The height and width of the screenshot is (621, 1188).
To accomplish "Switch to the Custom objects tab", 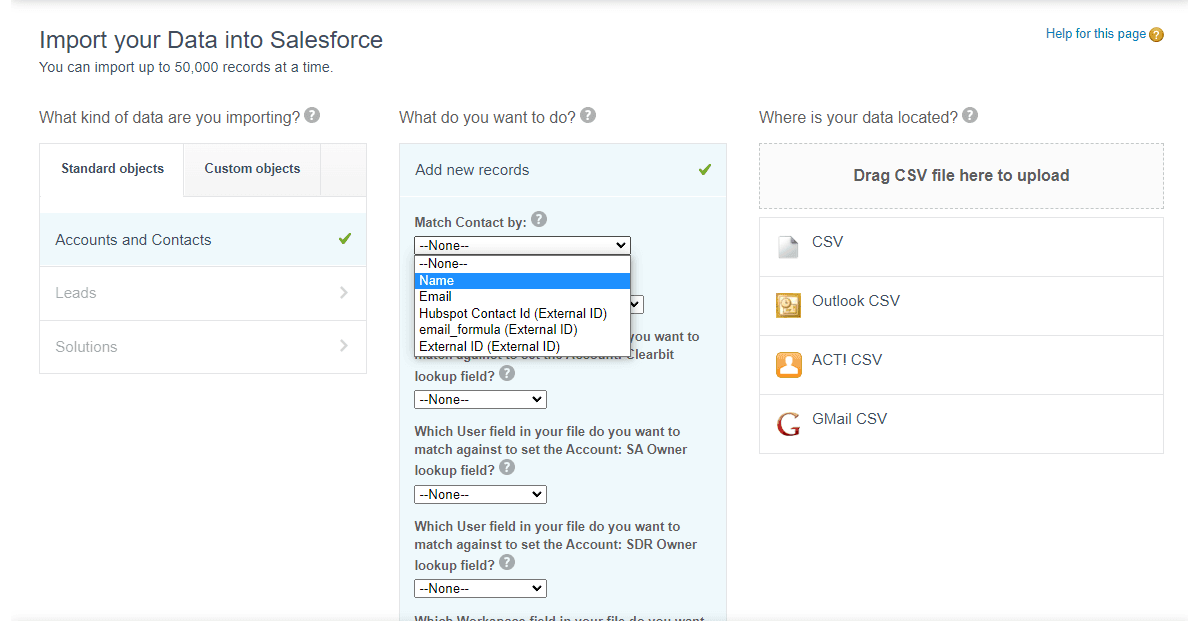I will [251, 168].
